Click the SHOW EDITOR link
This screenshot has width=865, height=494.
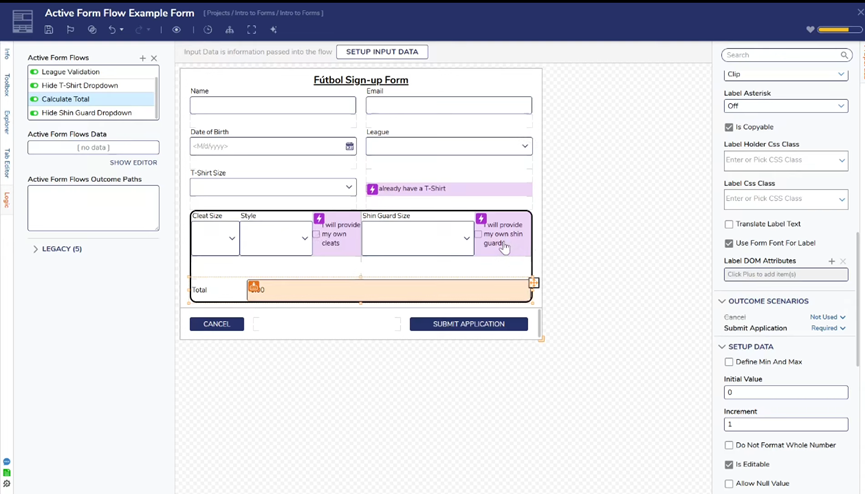[134, 163]
